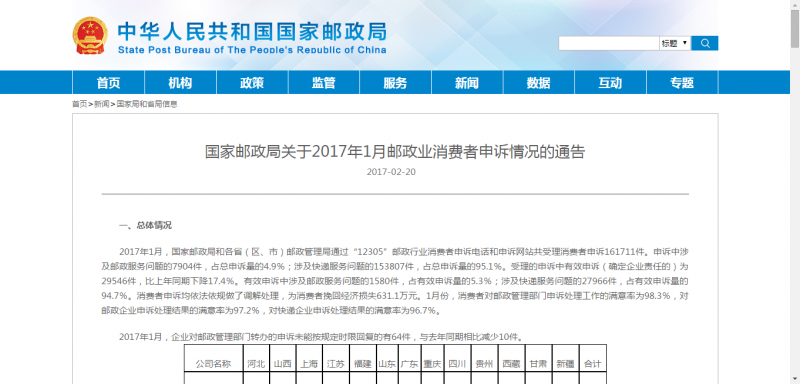The width and height of the screenshot is (800, 384).
Task: Go to 首页 via breadcrumb link
Action: point(80,104)
